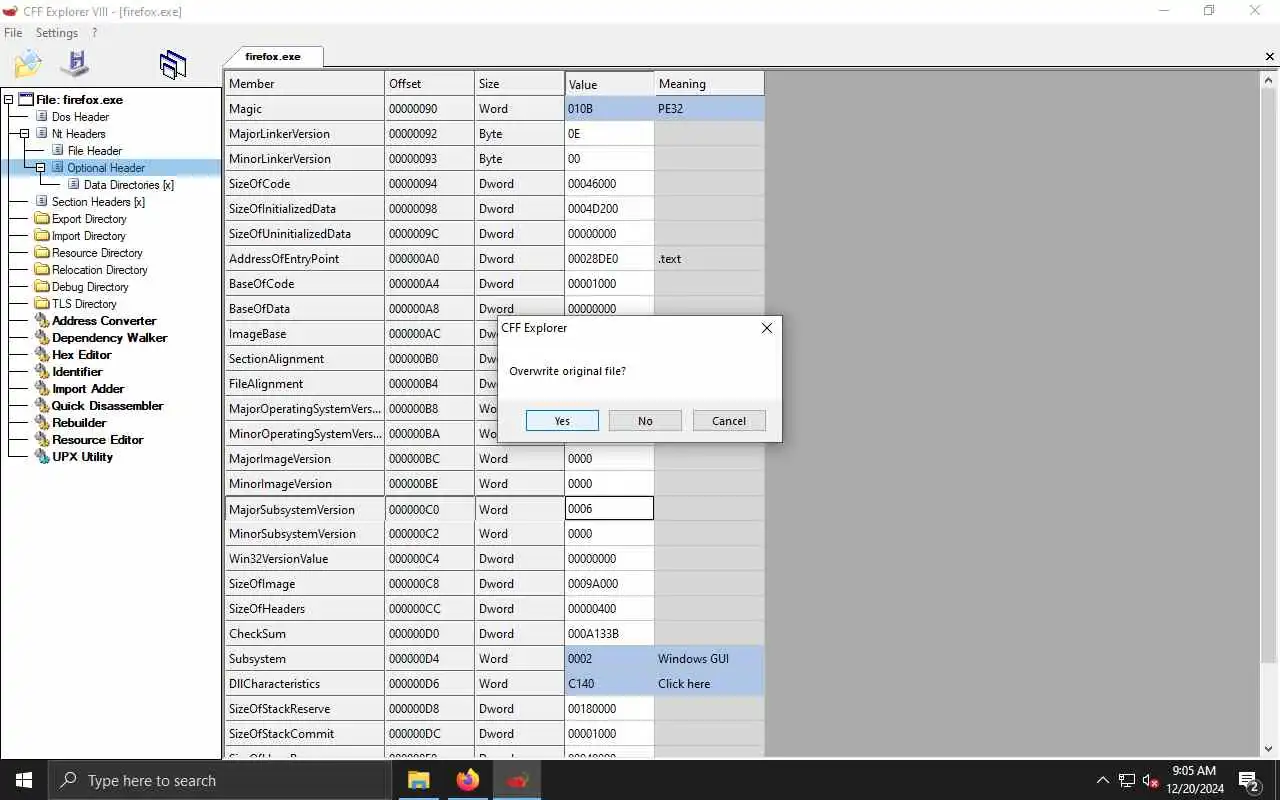Open the Windows Start menu

coord(24,780)
